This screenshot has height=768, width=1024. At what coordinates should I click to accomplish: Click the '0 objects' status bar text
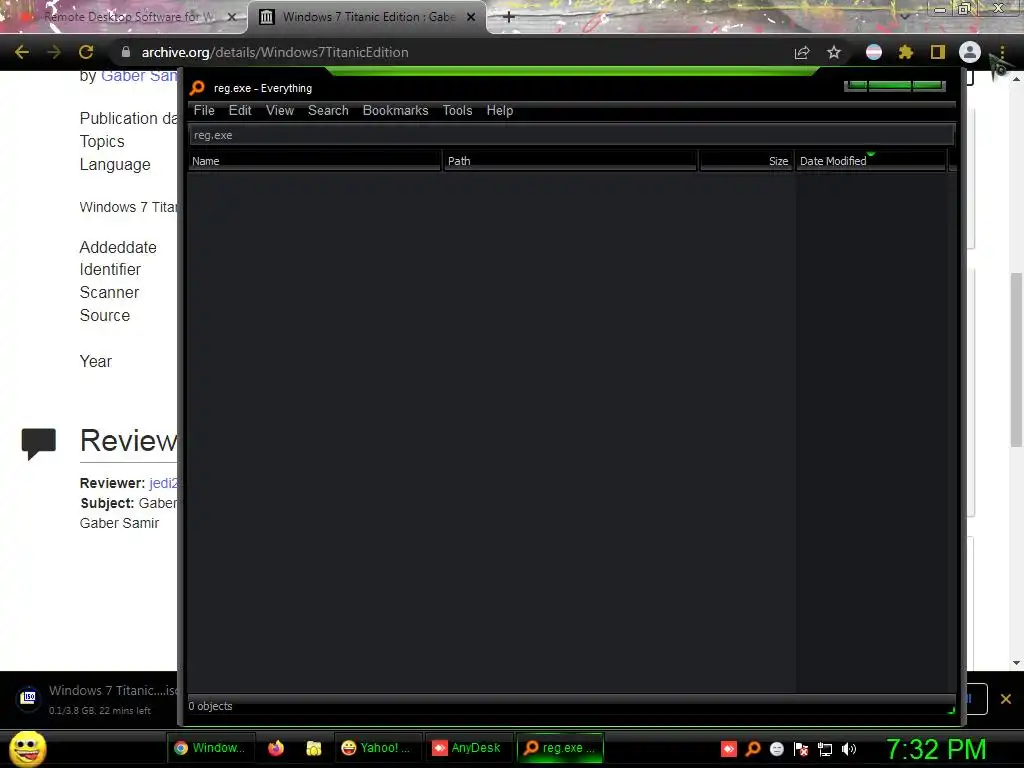(x=210, y=706)
